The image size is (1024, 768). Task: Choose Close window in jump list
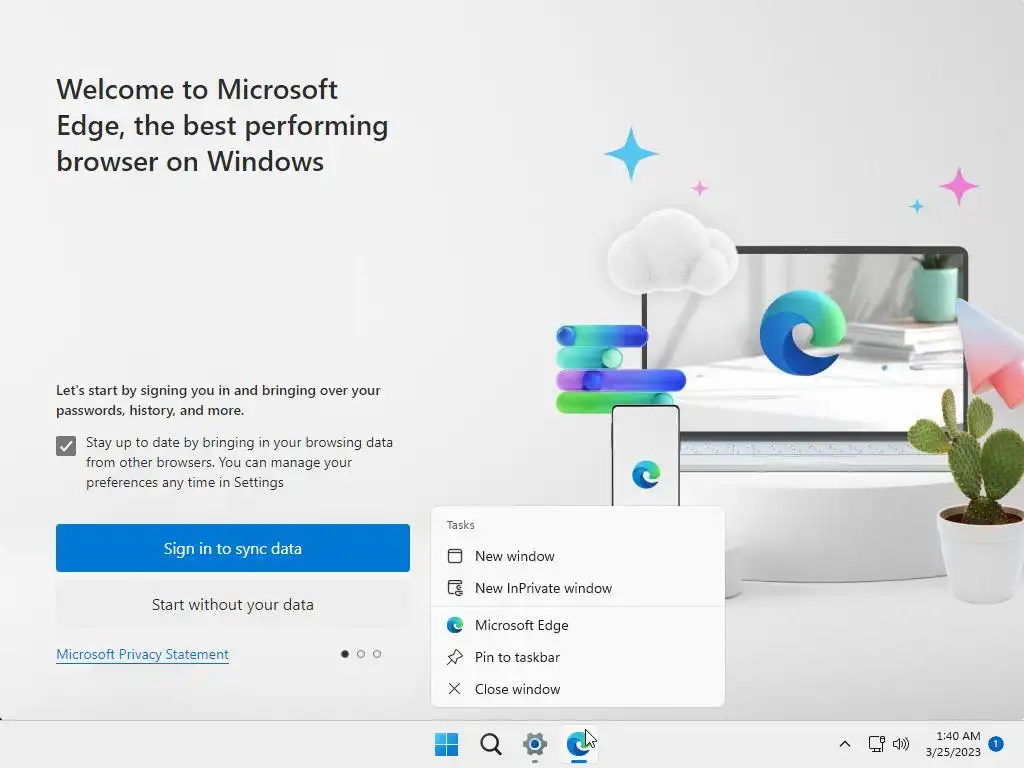[578, 690]
